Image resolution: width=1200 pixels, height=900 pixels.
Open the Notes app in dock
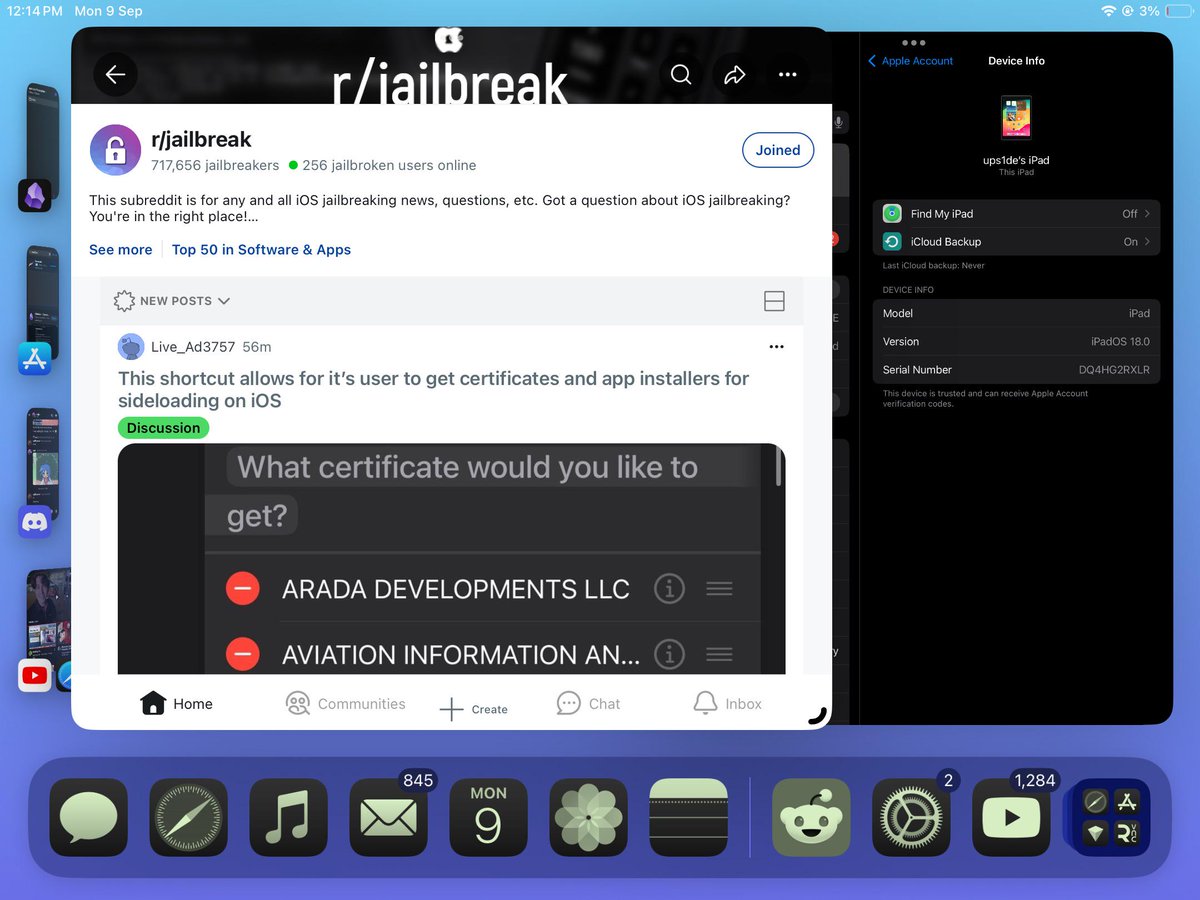point(689,817)
